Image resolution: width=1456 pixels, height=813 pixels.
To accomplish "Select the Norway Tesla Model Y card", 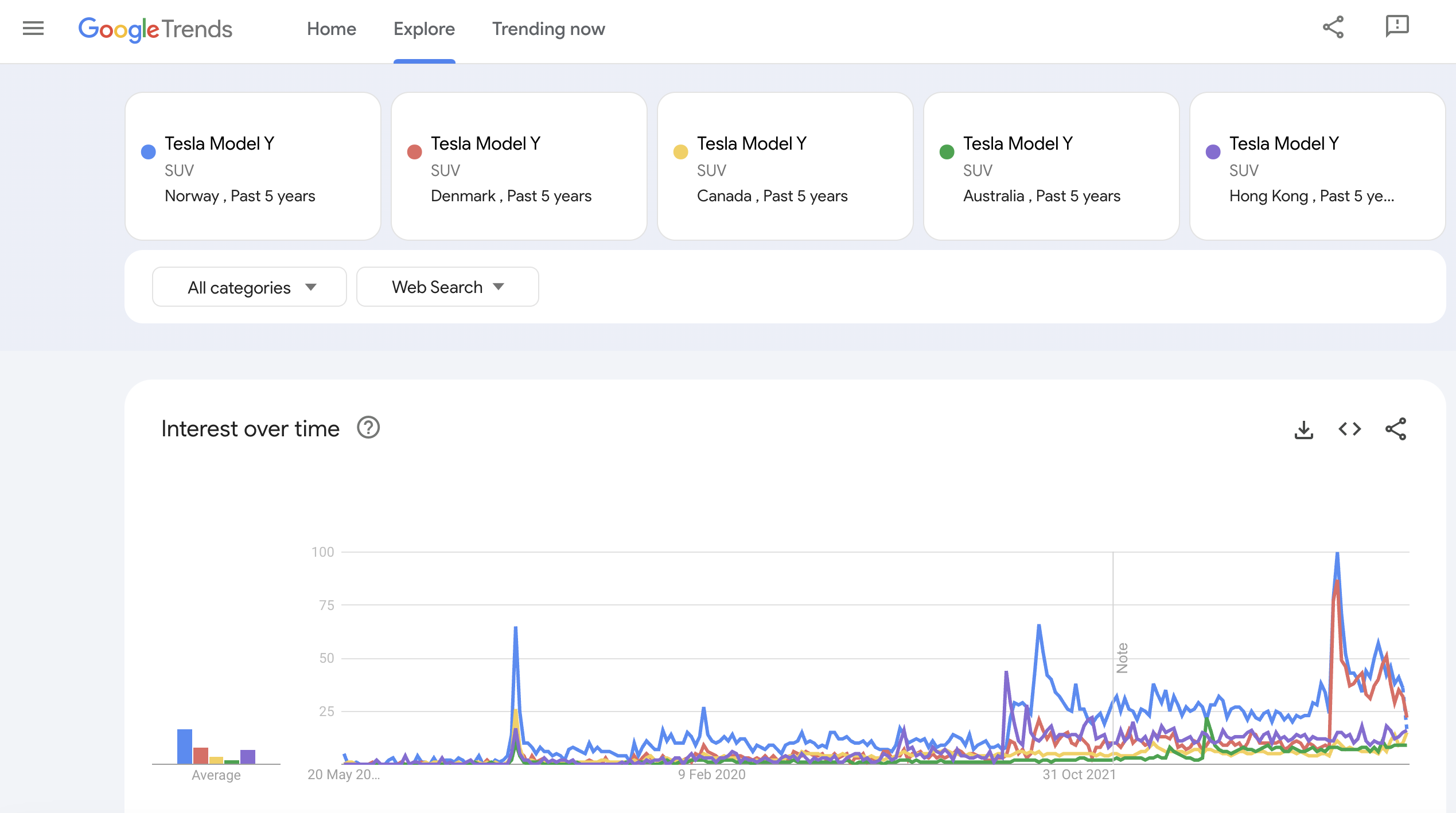I will (253, 167).
